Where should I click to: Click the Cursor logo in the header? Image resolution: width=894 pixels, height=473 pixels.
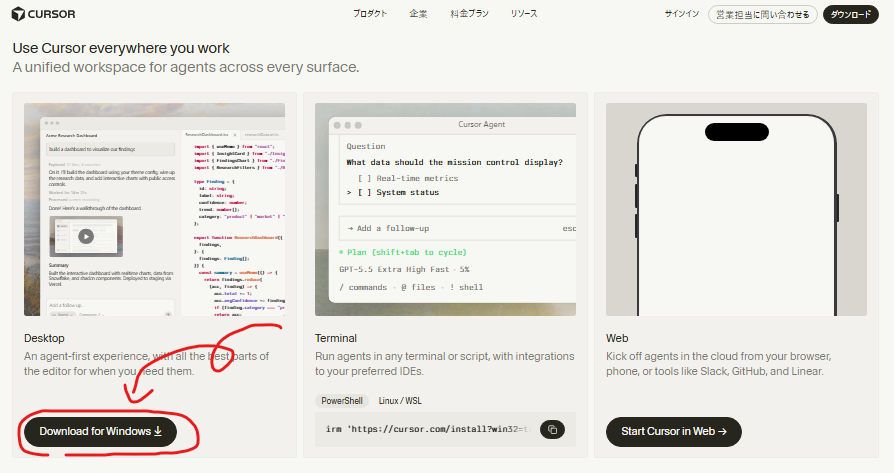[43, 14]
